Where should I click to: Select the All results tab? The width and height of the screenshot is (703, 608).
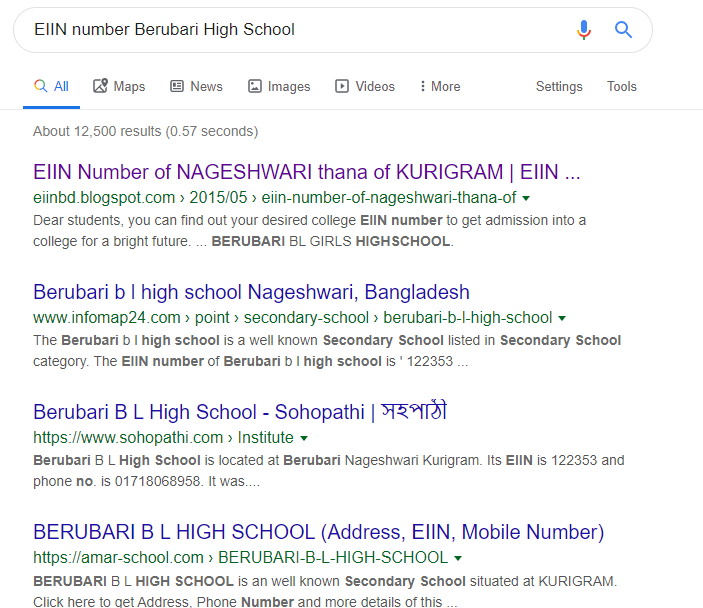pyautogui.click(x=52, y=86)
